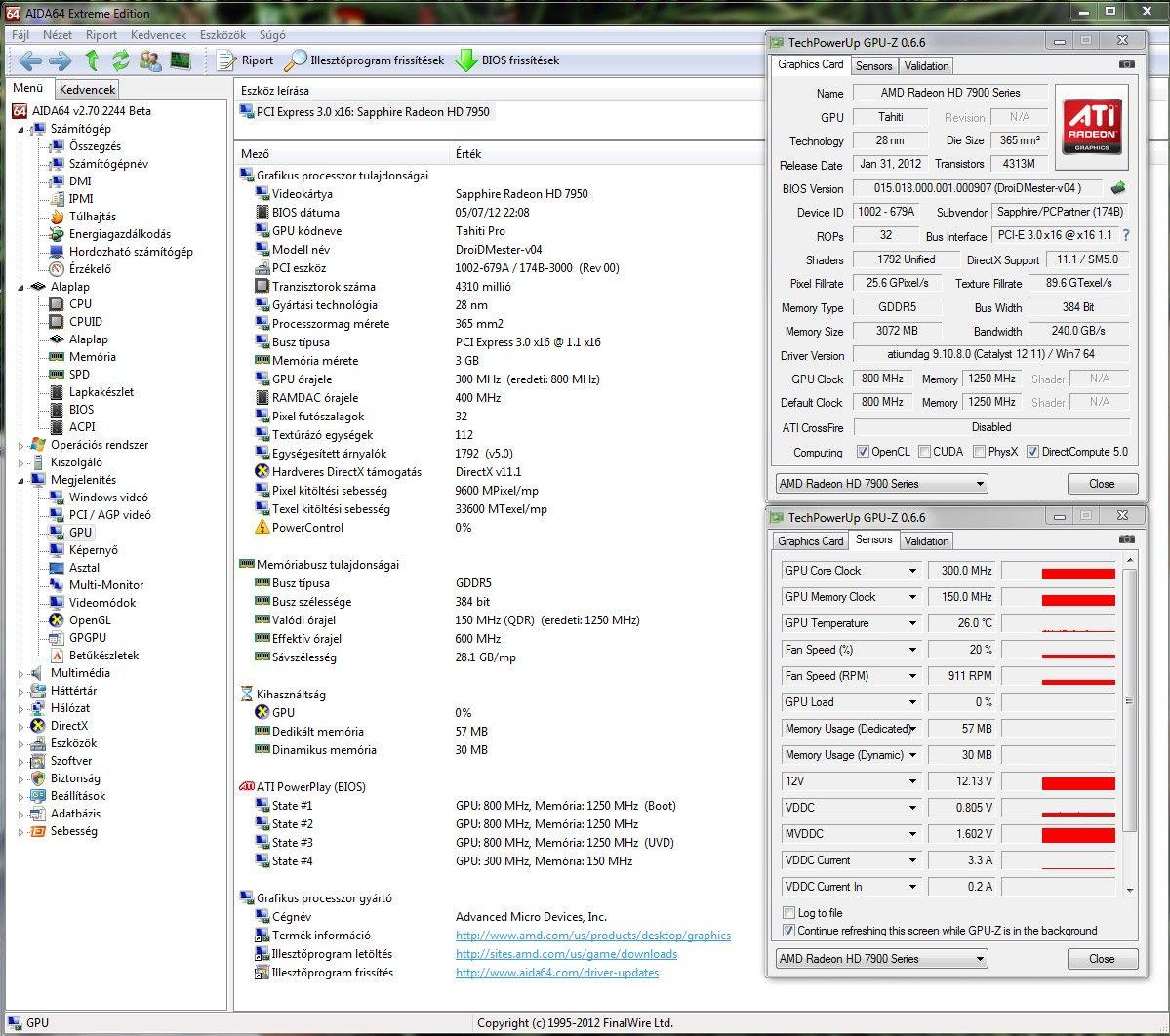Viewport: 1170px width, 1036px height.
Task: Open the amd.com products desktop graphics link
Action: [x=593, y=936]
